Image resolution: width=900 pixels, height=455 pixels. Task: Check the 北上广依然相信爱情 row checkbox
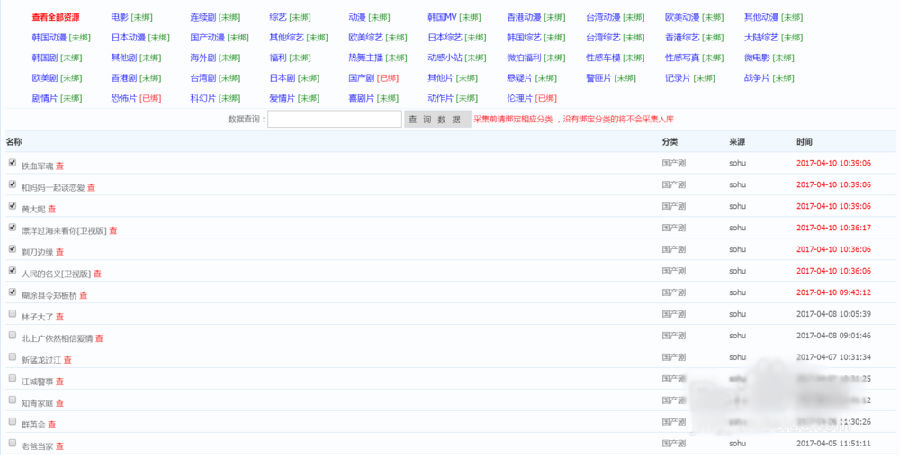pos(12,335)
